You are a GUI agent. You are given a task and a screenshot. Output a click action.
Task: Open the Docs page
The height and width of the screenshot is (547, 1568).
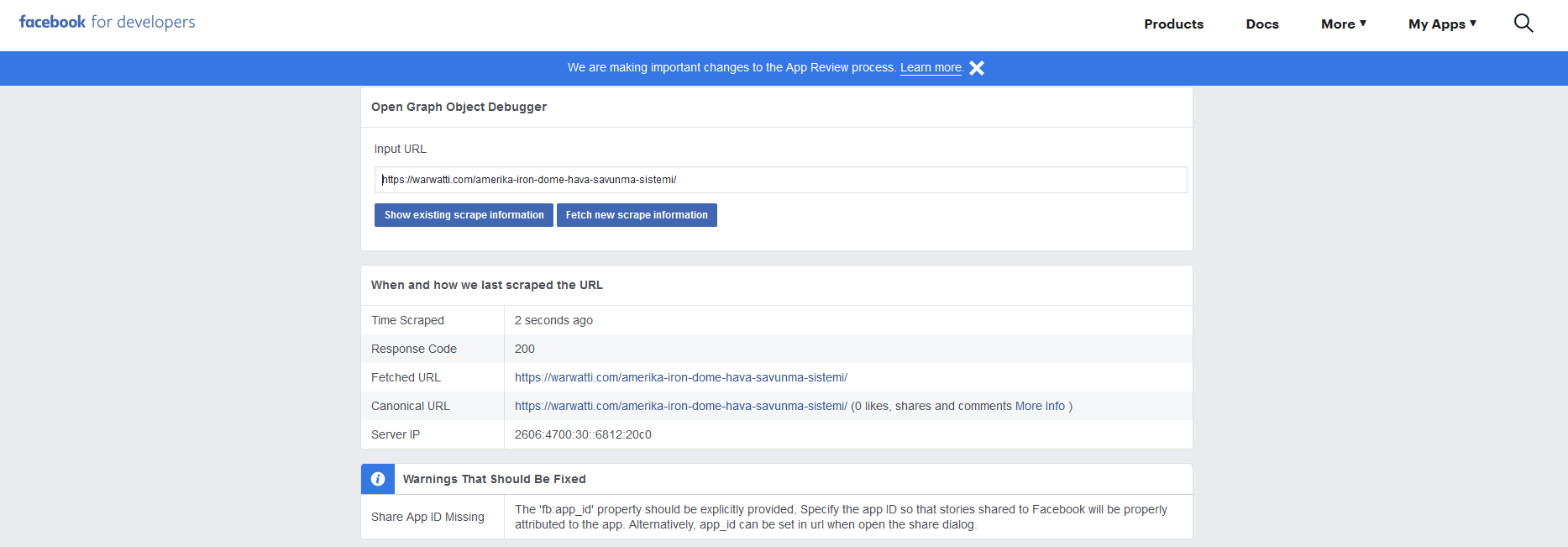click(1262, 24)
